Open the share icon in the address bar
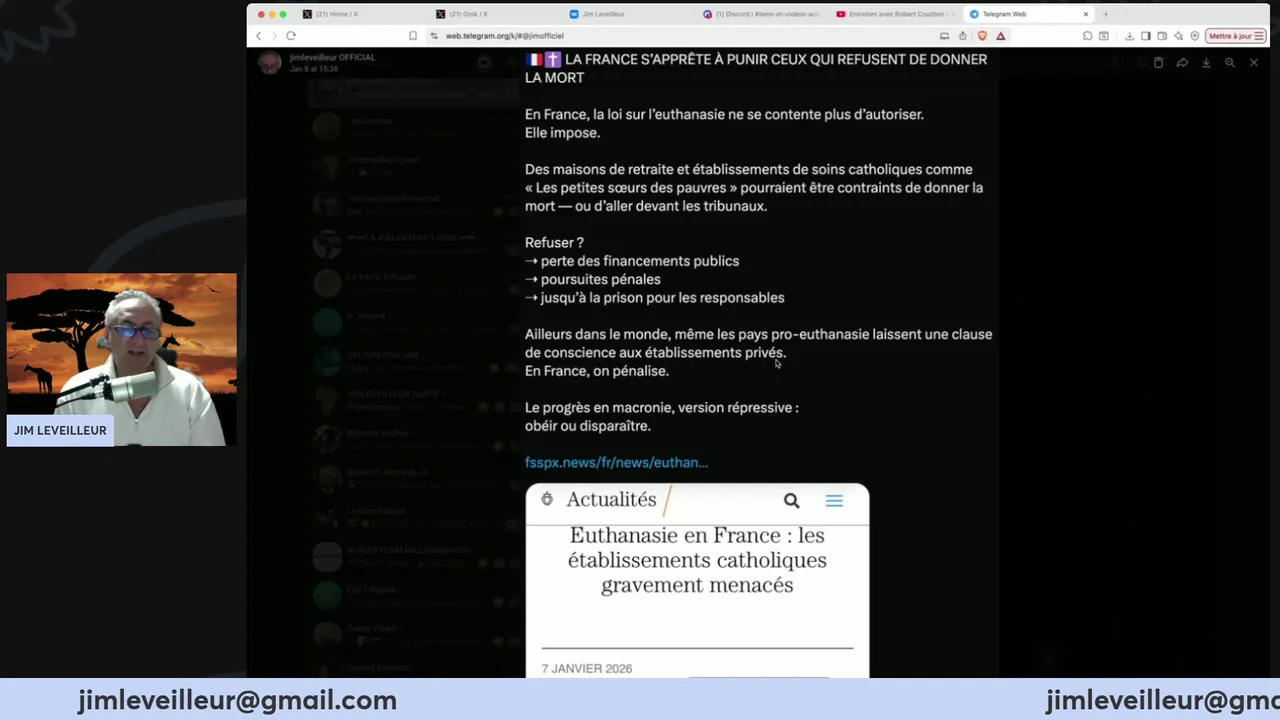The height and width of the screenshot is (720, 1280). pyautogui.click(x=962, y=36)
